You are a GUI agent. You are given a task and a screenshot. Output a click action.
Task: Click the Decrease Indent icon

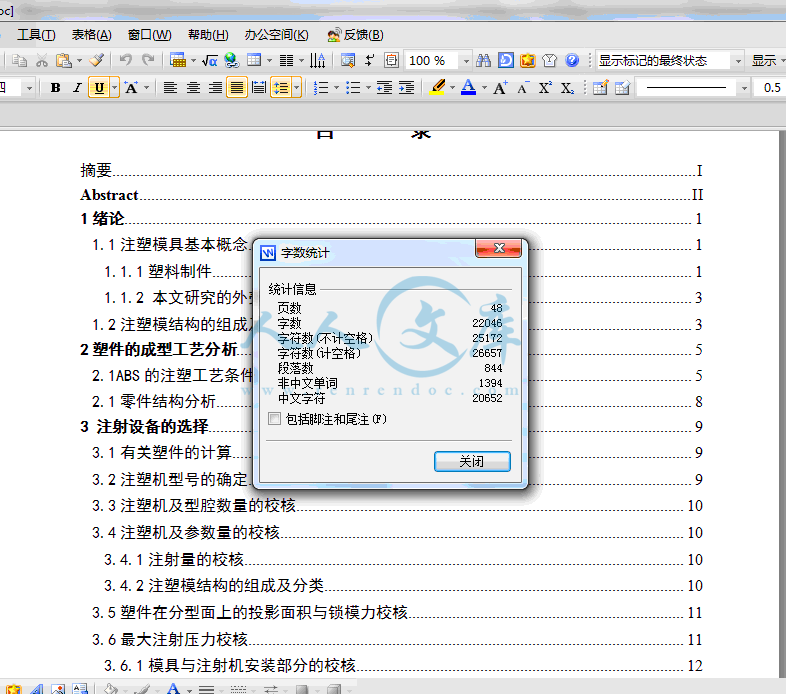pos(384,88)
